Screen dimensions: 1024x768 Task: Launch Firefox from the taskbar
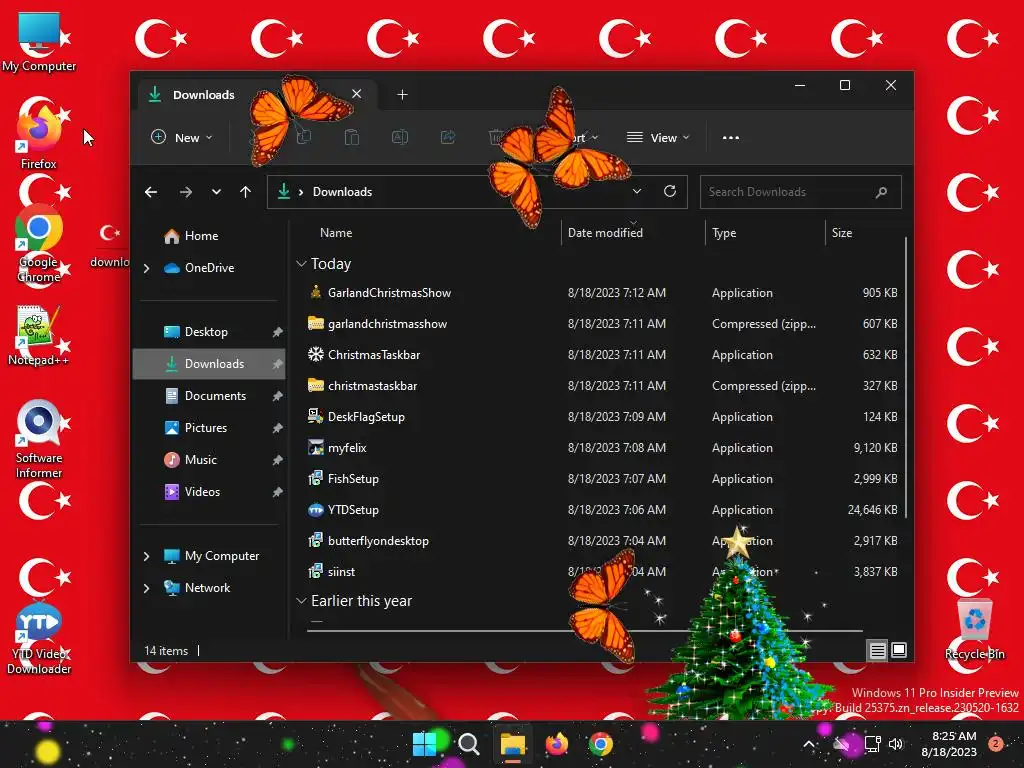coord(556,744)
